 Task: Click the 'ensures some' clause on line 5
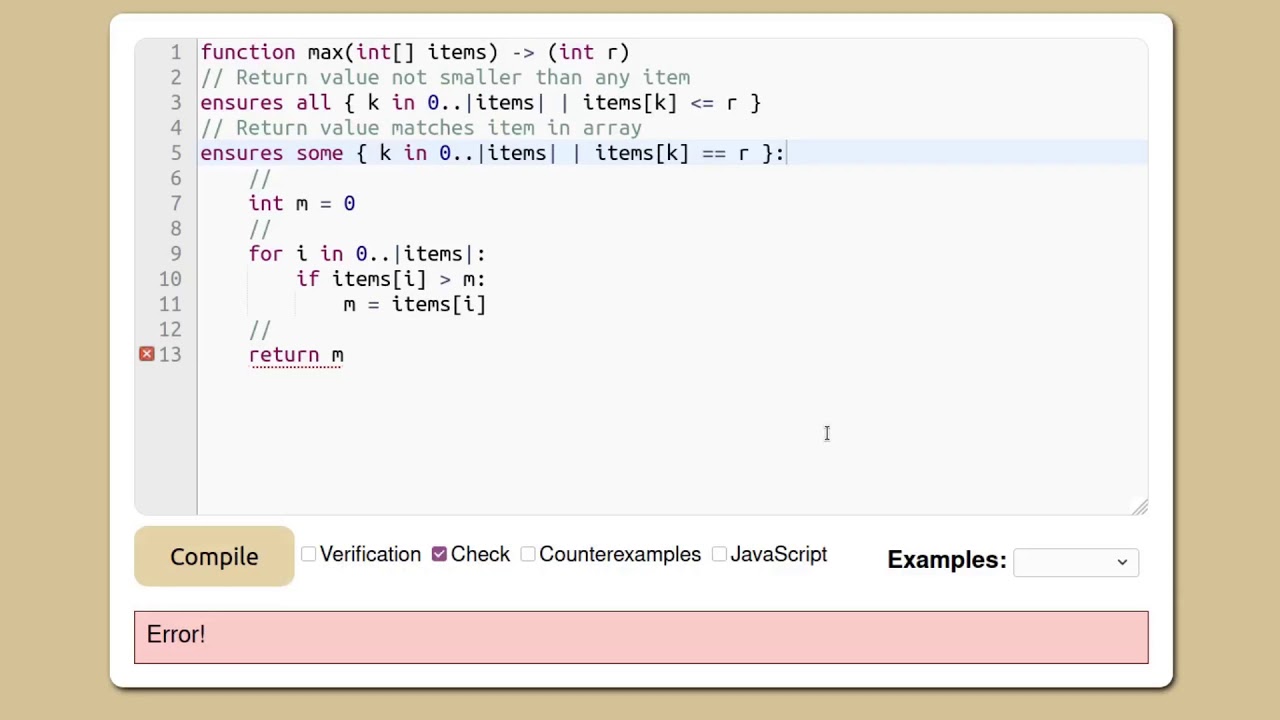click(x=492, y=153)
